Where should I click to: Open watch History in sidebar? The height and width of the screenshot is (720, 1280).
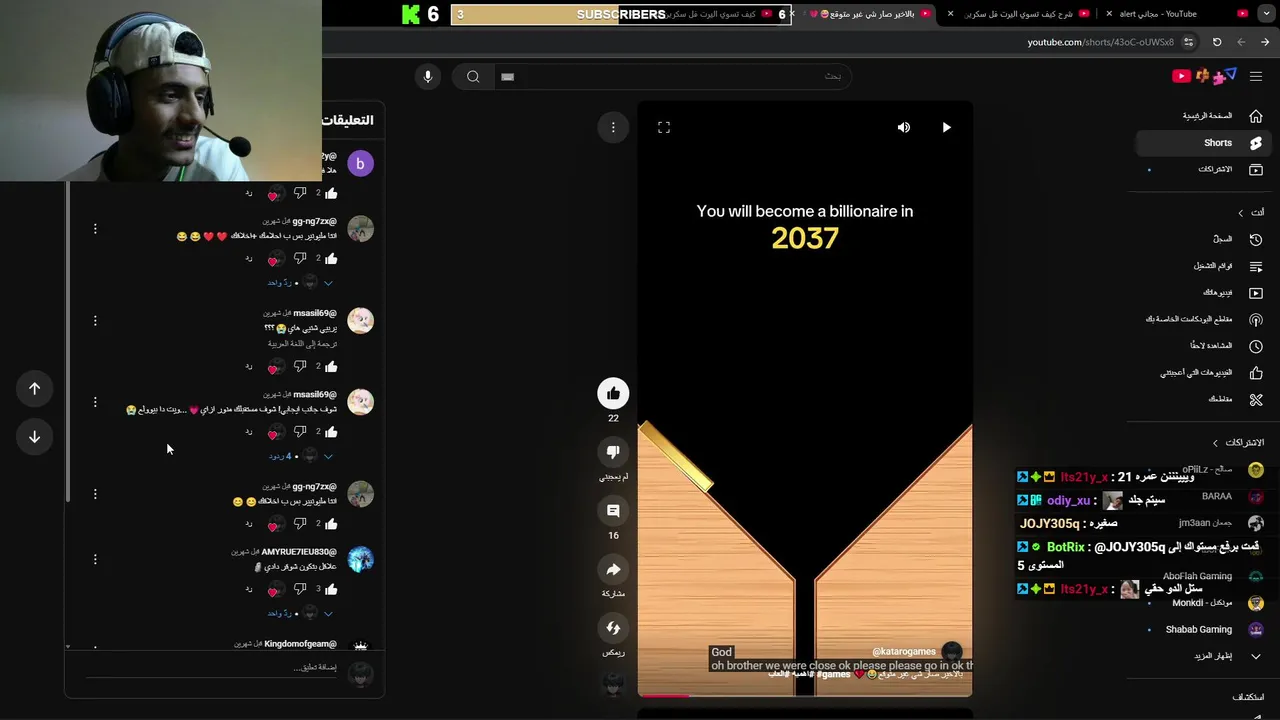click(1206, 239)
